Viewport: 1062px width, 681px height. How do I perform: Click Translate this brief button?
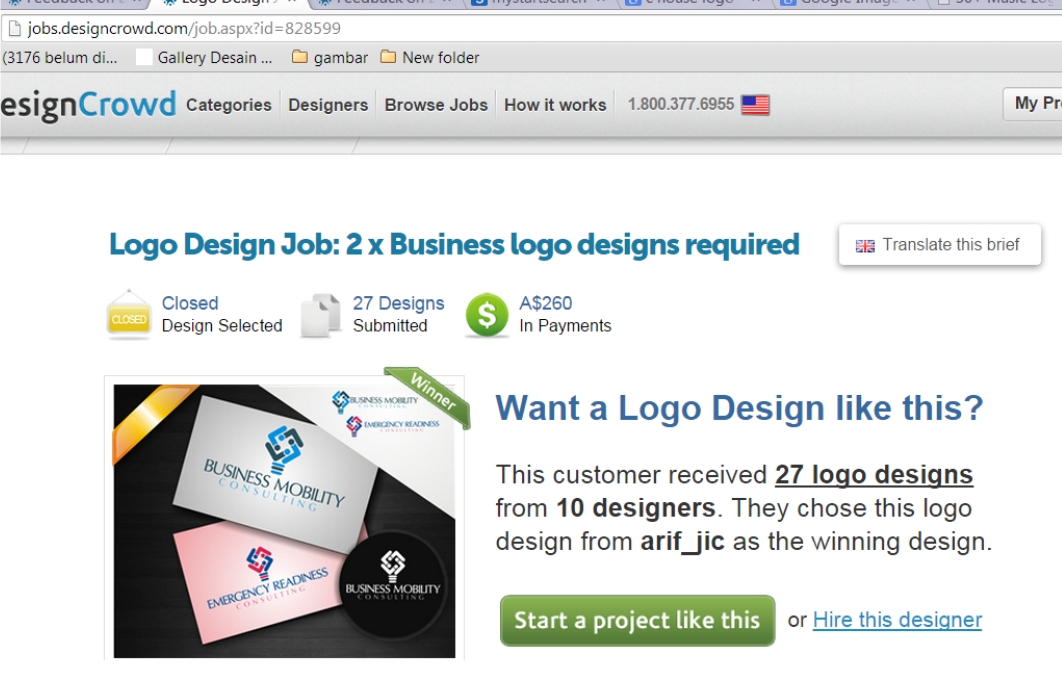[939, 245]
